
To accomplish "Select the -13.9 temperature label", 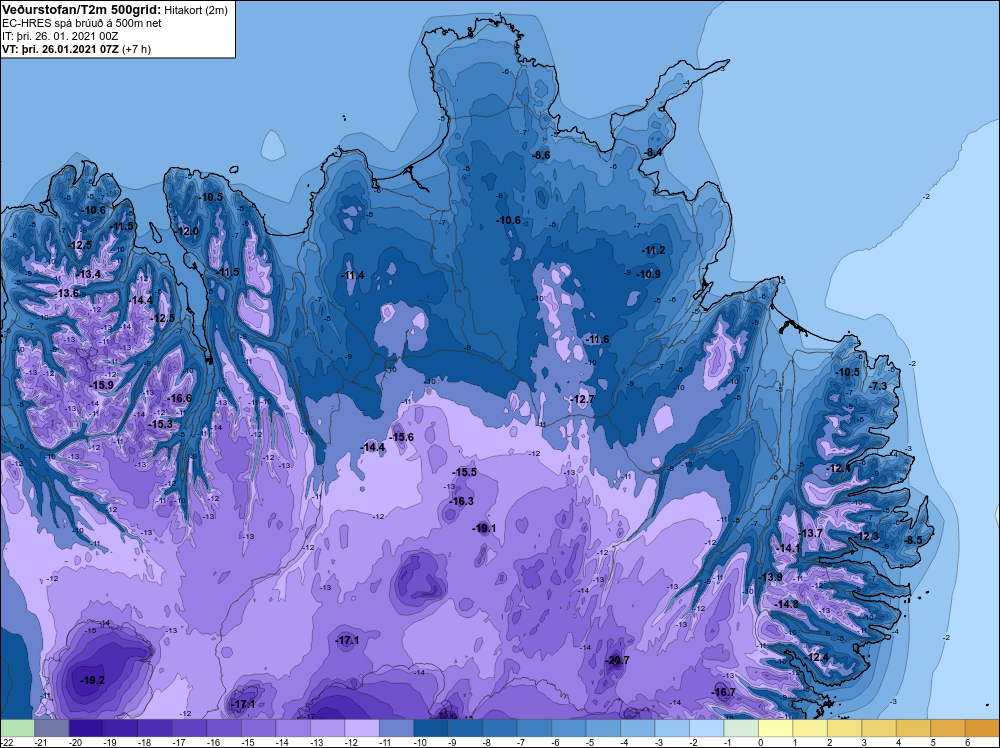I will click(770, 577).
